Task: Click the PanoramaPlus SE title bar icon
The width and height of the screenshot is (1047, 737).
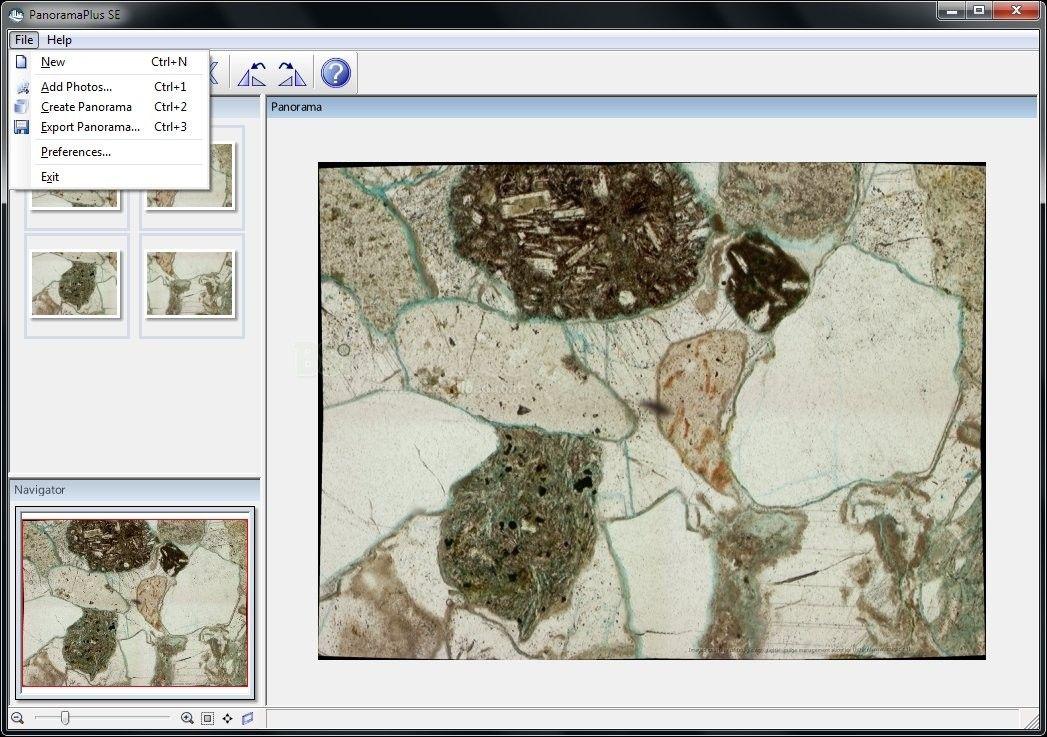Action: point(16,14)
